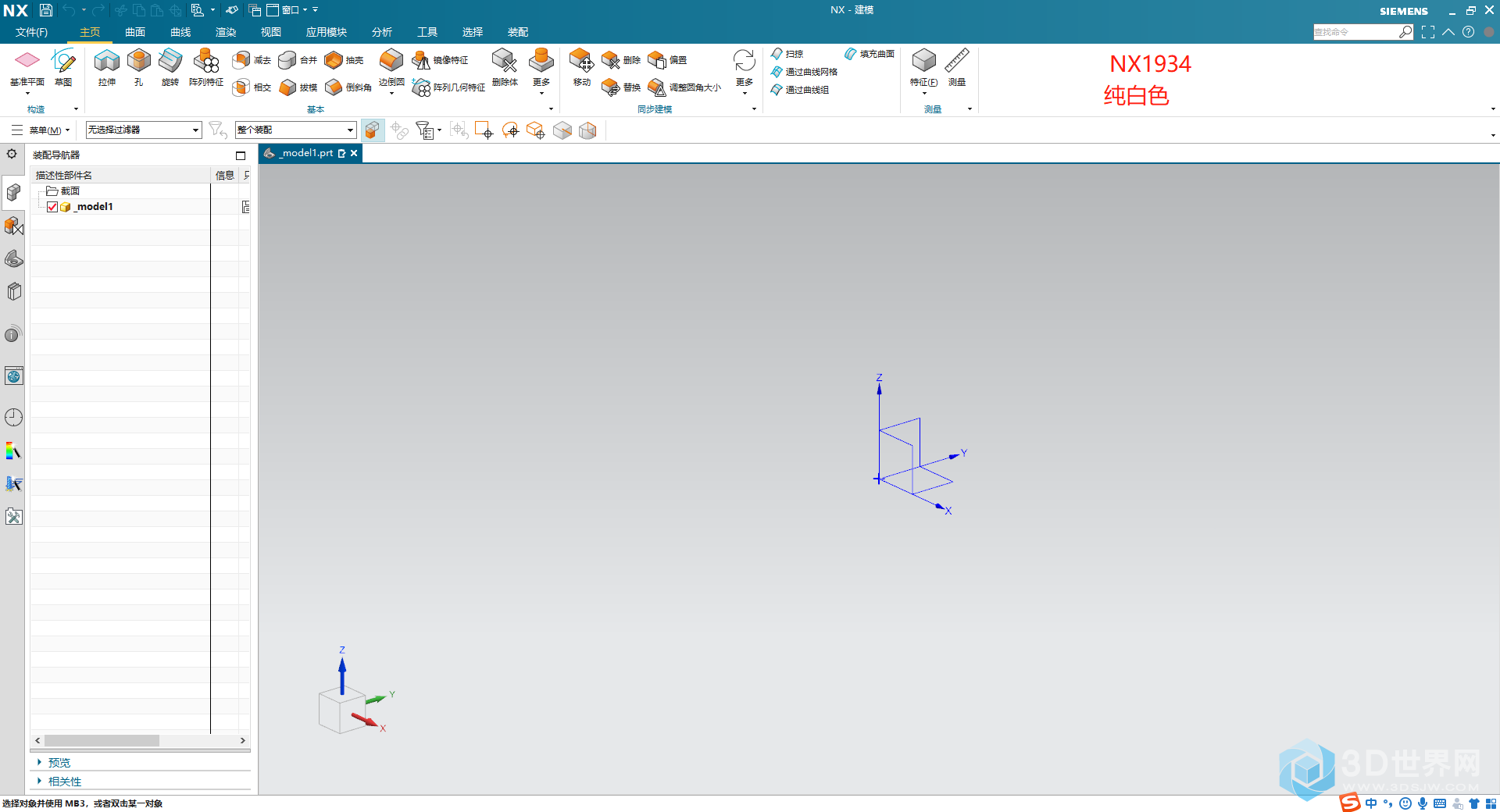Start a 草图 sketch
The width and height of the screenshot is (1500, 812).
click(63, 66)
